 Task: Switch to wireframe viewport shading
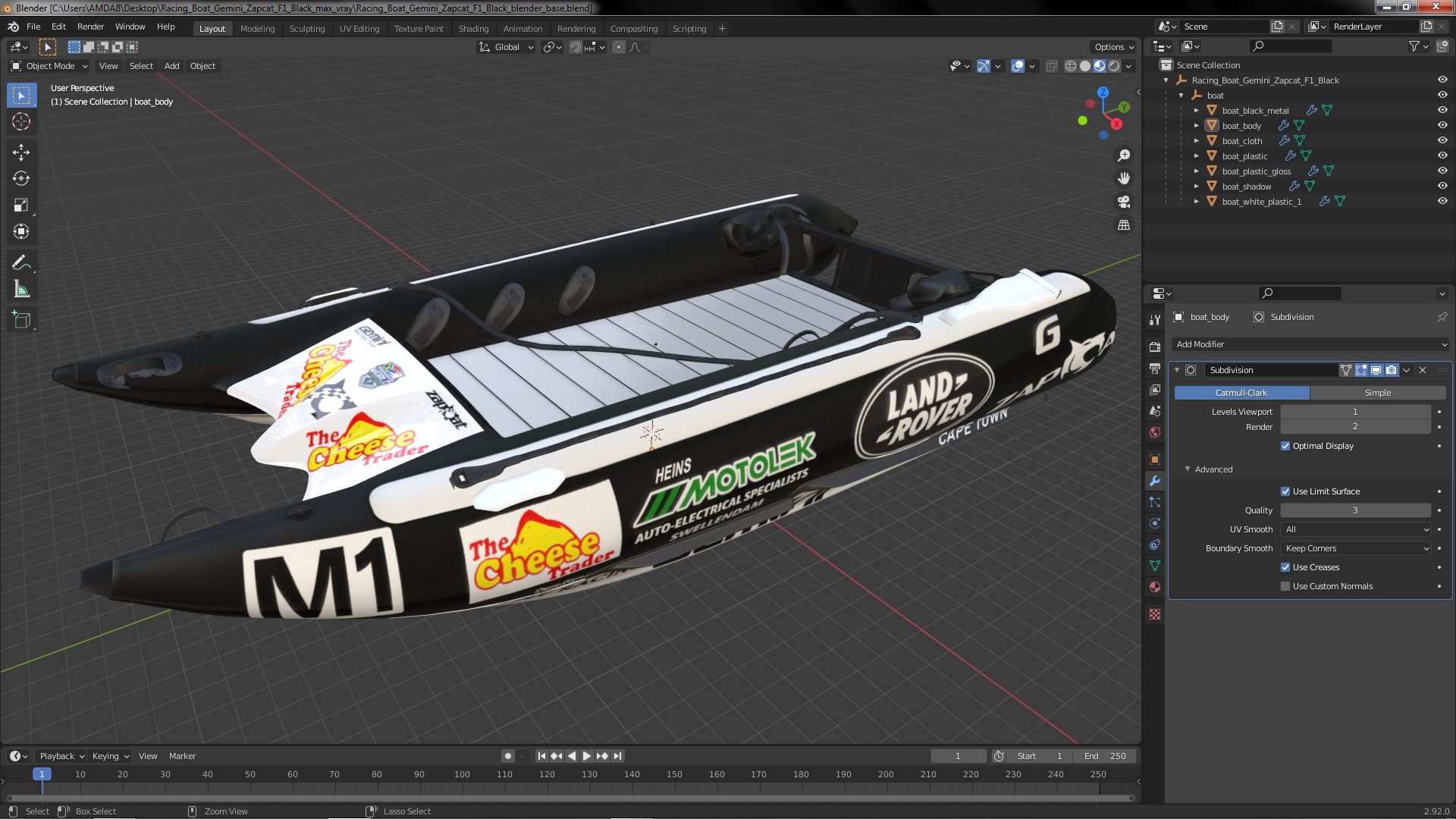click(1071, 66)
